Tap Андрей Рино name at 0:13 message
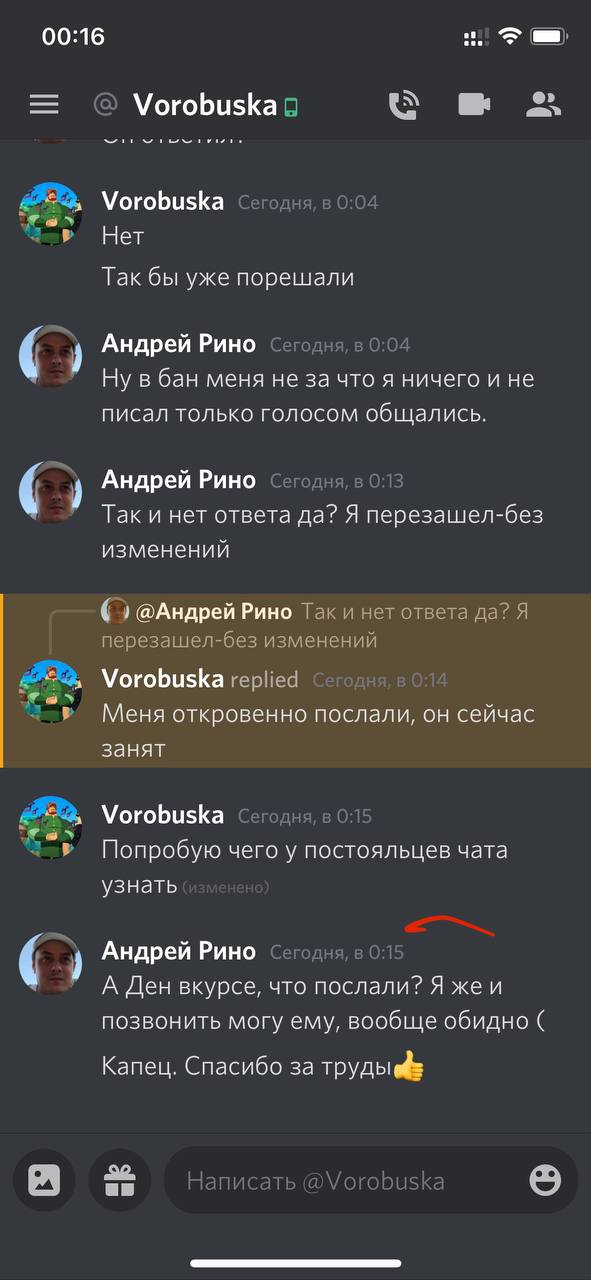This screenshot has height=1280, width=591. point(179,480)
